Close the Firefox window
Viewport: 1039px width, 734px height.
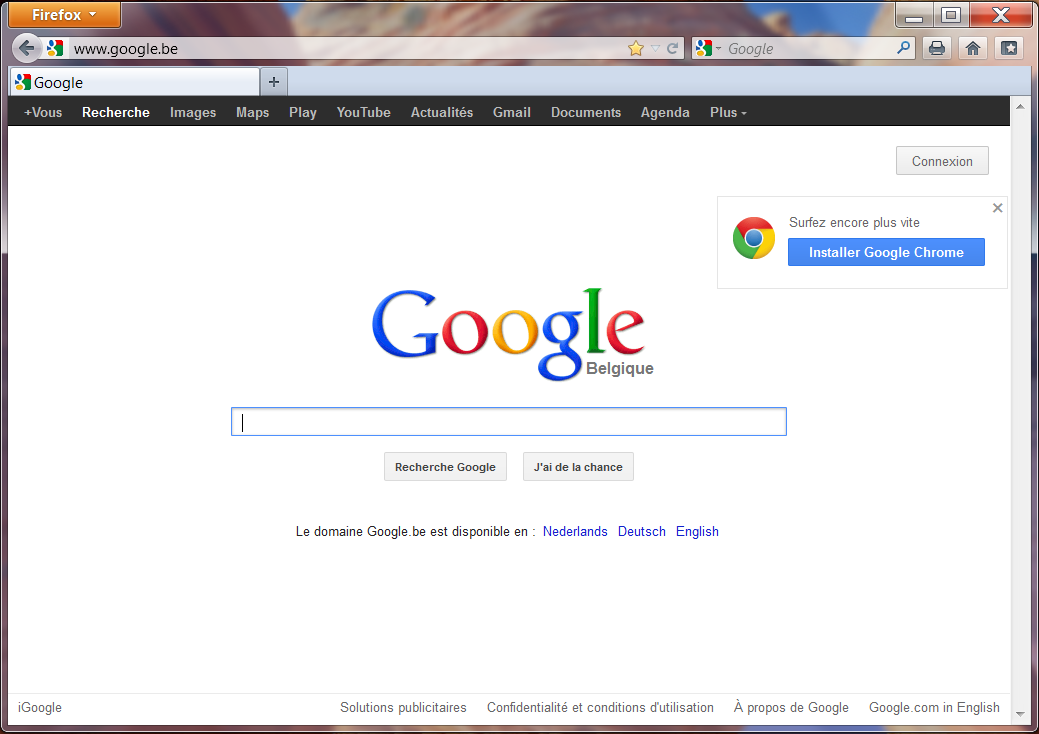1001,15
